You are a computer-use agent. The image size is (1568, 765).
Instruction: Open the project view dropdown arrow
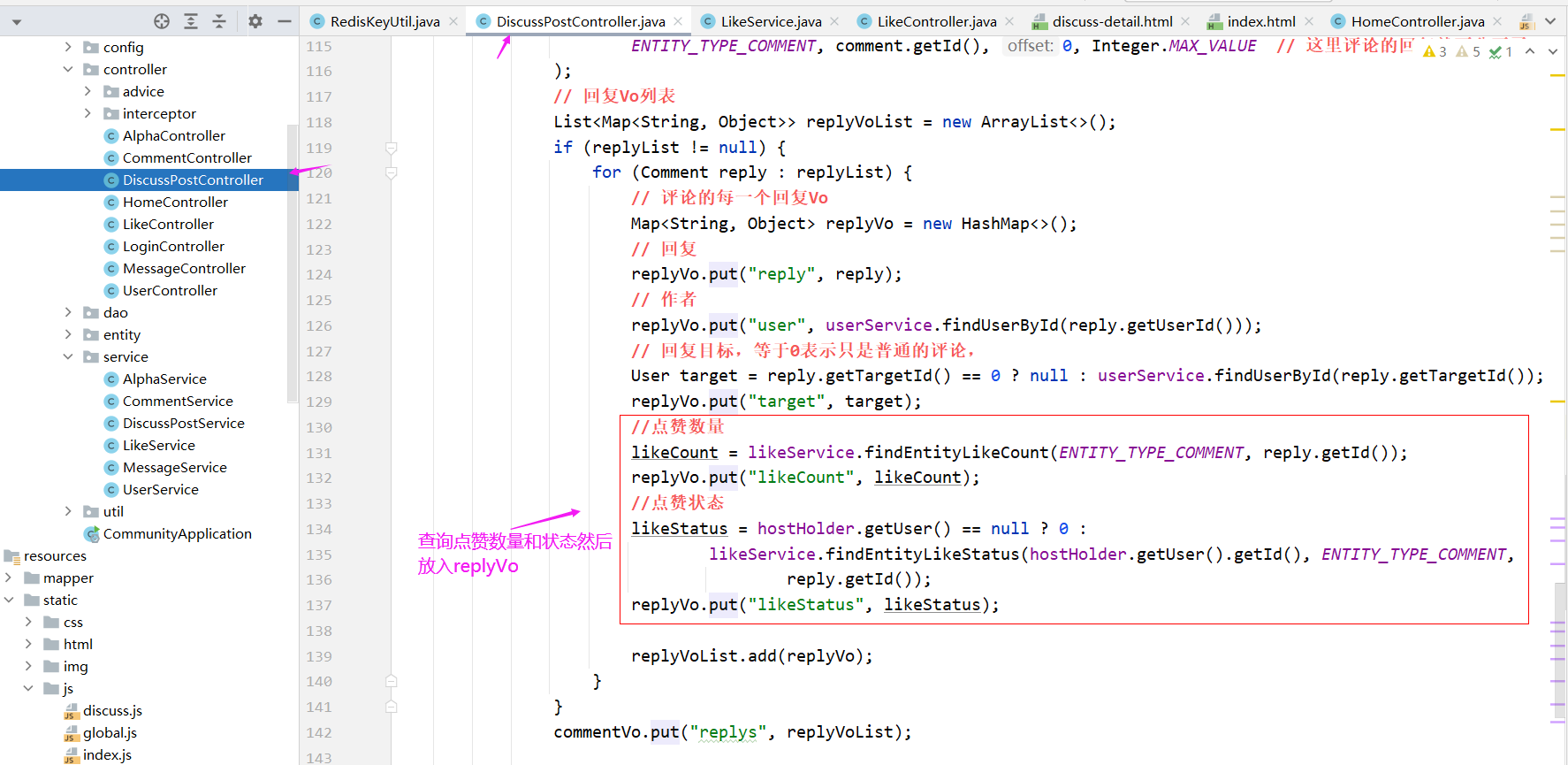click(x=17, y=22)
